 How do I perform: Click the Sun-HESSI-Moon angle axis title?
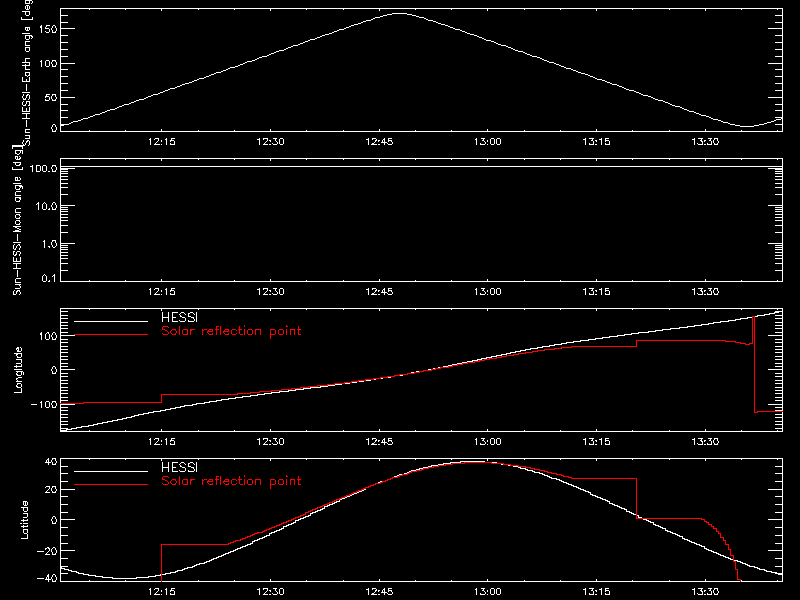tap(17, 221)
